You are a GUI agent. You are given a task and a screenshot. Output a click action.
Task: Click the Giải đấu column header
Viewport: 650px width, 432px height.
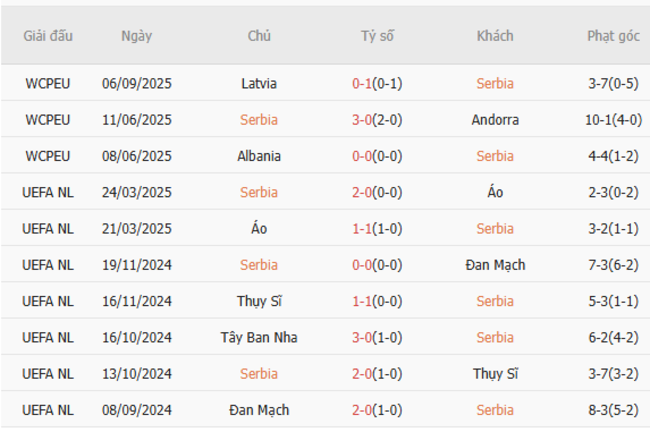point(48,36)
